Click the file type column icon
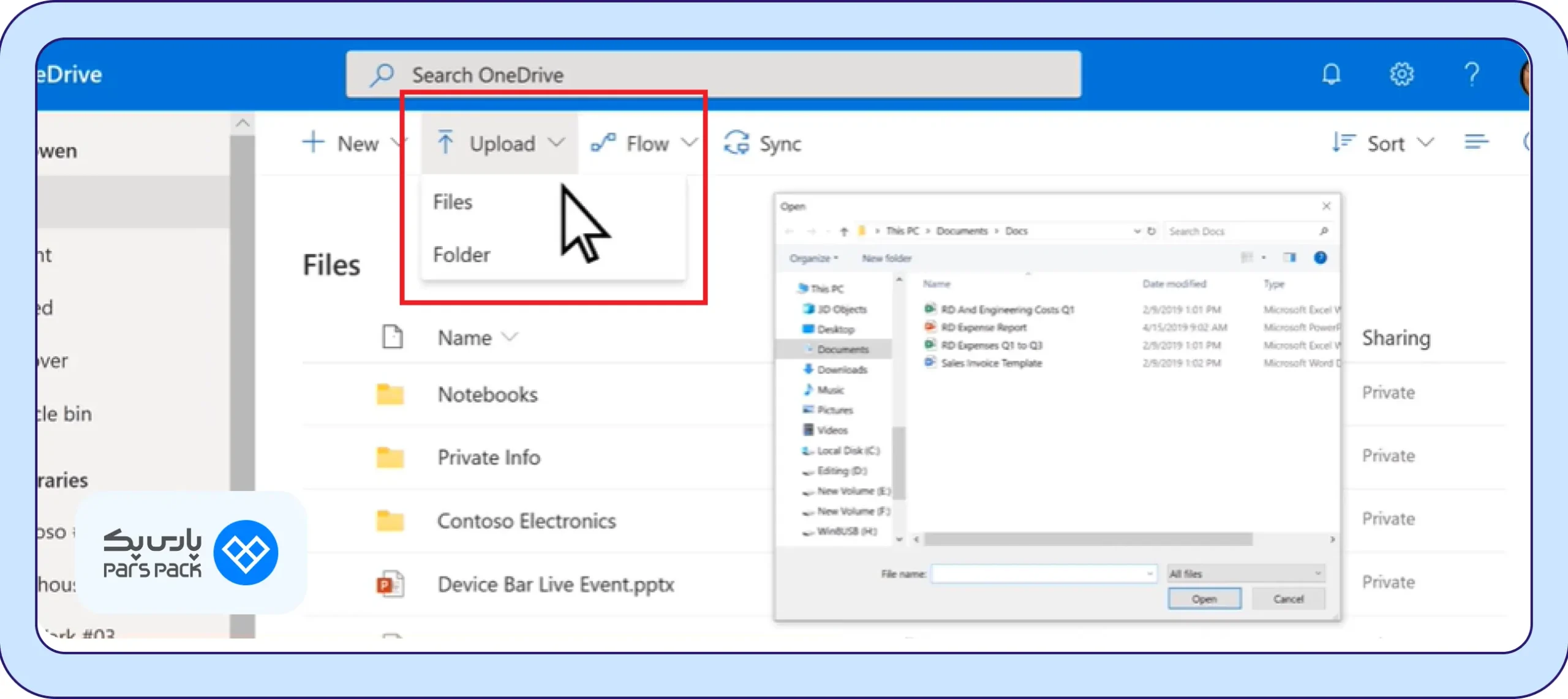This screenshot has height=699, width=1568. pyautogui.click(x=393, y=337)
